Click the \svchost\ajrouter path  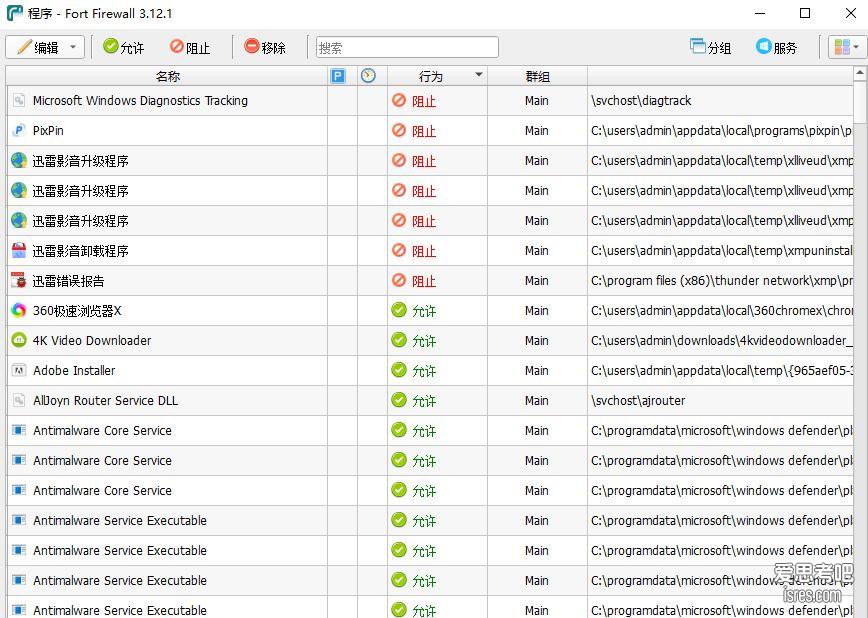[638, 400]
